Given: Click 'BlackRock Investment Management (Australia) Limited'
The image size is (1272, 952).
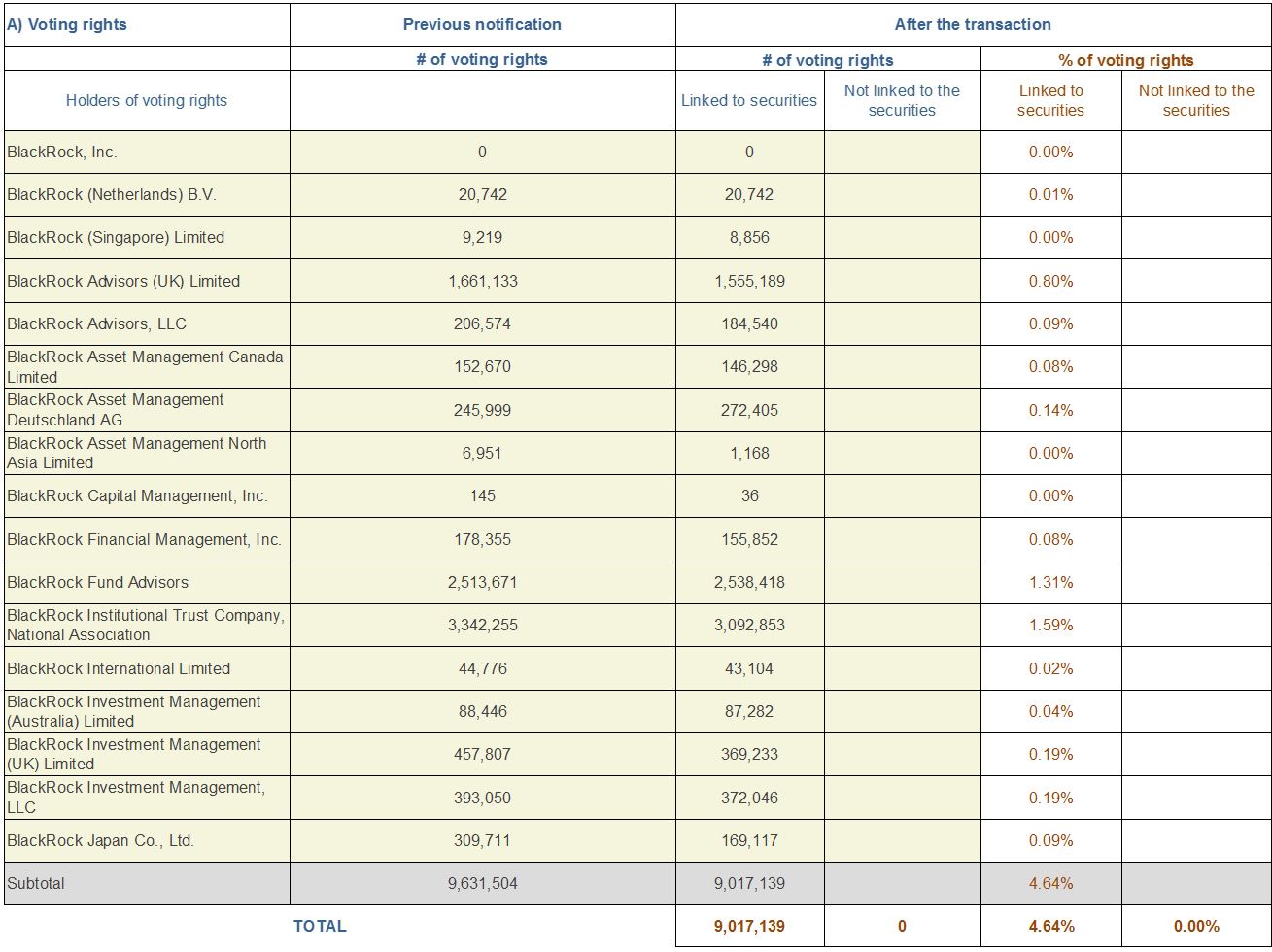Looking at the screenshot, I should pyautogui.click(x=134, y=711).
